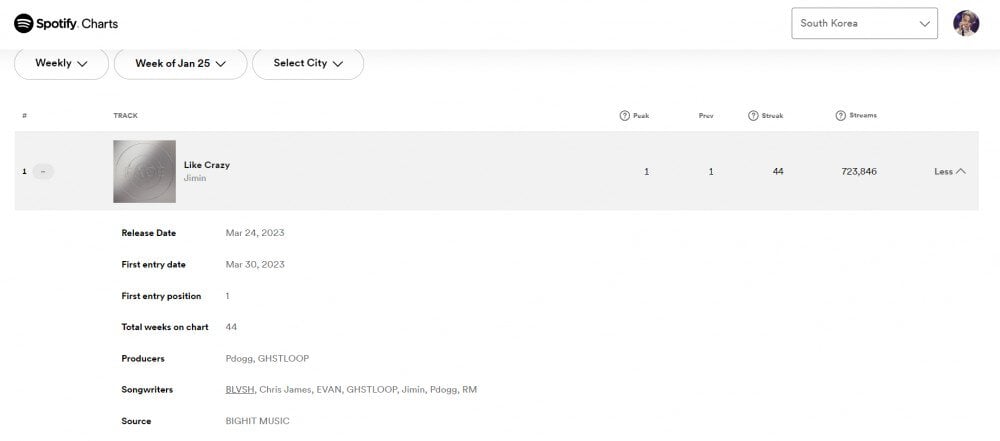Open the Weekly chart type dropdown

click(61, 63)
